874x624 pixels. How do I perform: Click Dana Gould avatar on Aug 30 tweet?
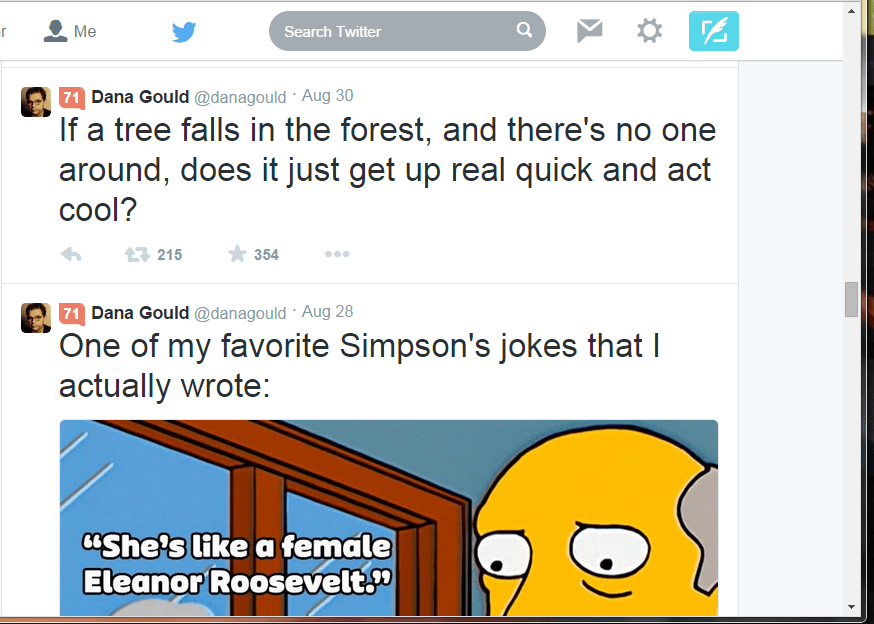(36, 101)
